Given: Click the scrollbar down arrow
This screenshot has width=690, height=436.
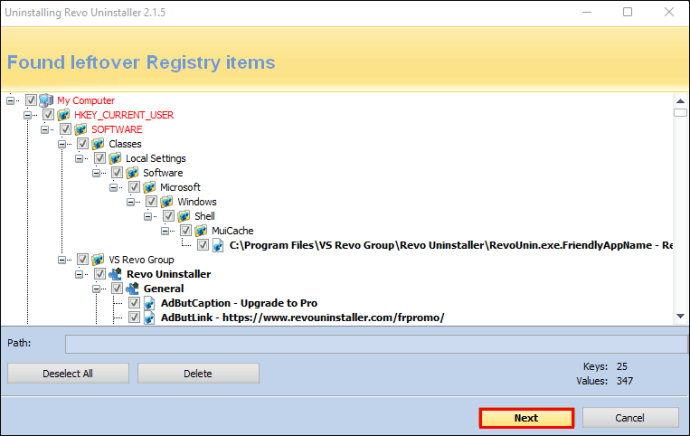Looking at the screenshot, I should coord(680,316).
